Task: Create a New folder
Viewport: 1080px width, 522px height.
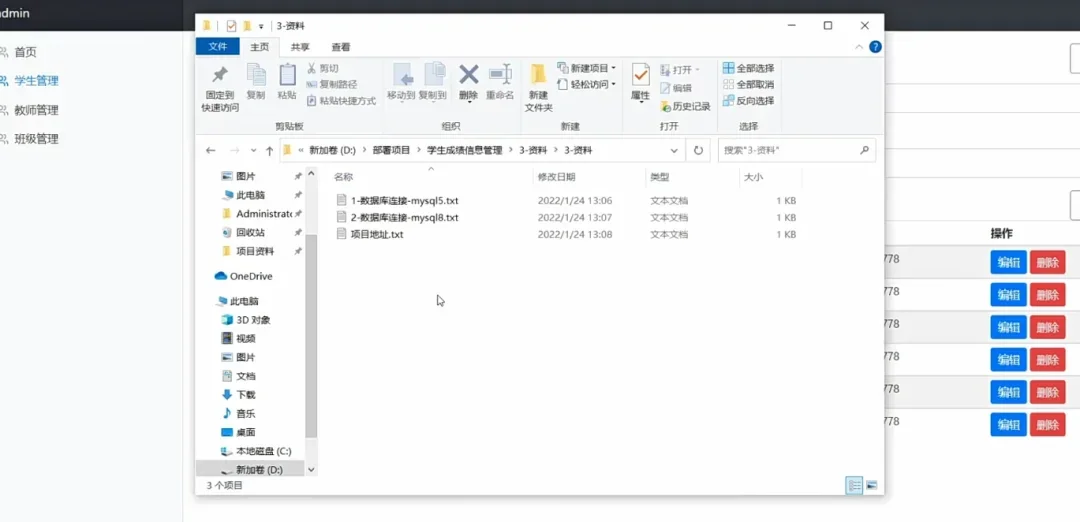Action: click(539, 88)
